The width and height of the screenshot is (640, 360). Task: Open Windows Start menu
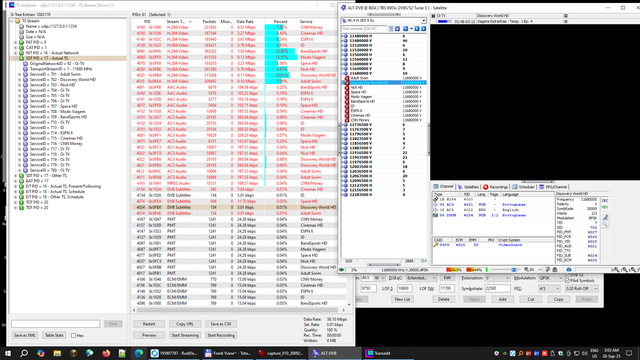(x=8, y=353)
